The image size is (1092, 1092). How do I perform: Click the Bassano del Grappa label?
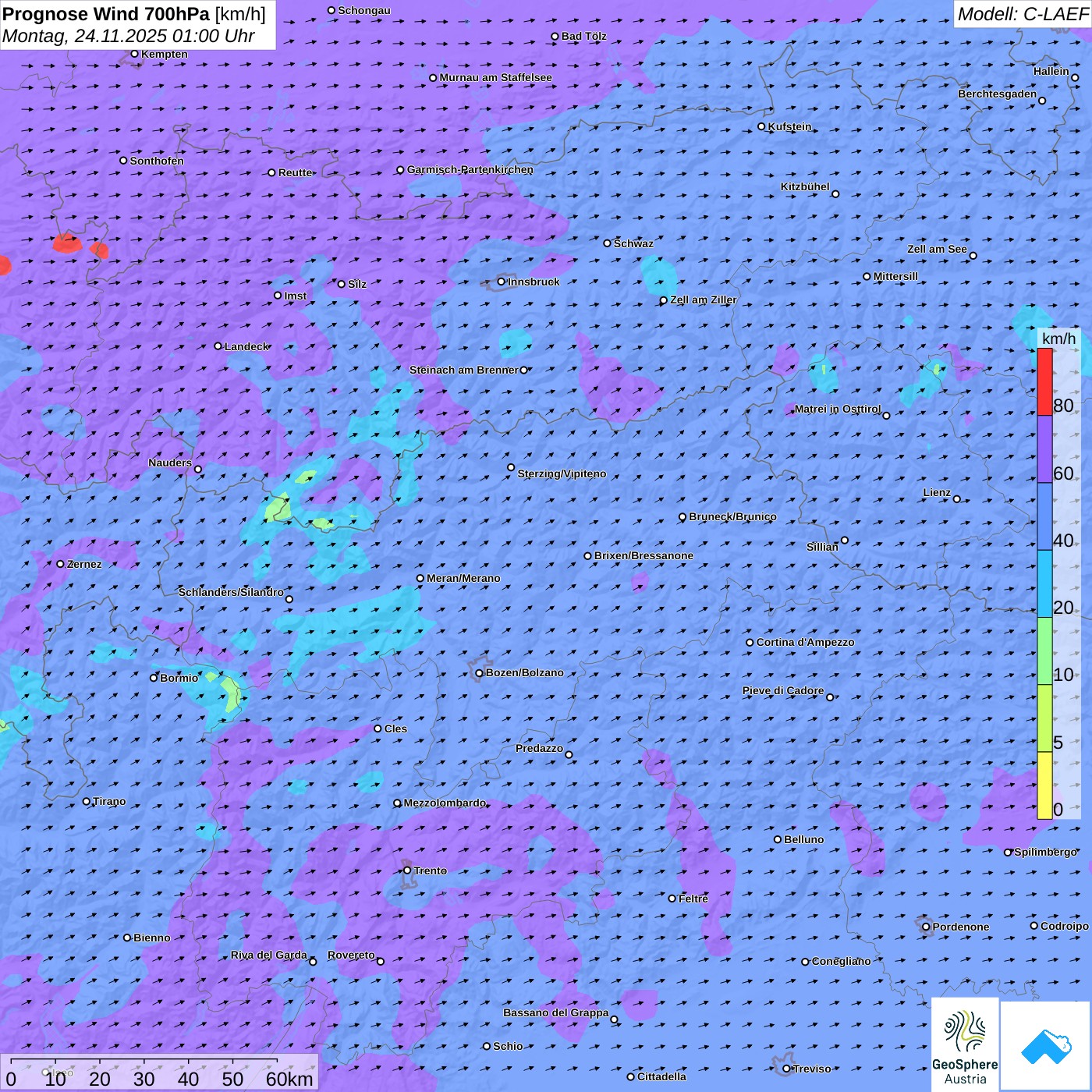point(555,1012)
